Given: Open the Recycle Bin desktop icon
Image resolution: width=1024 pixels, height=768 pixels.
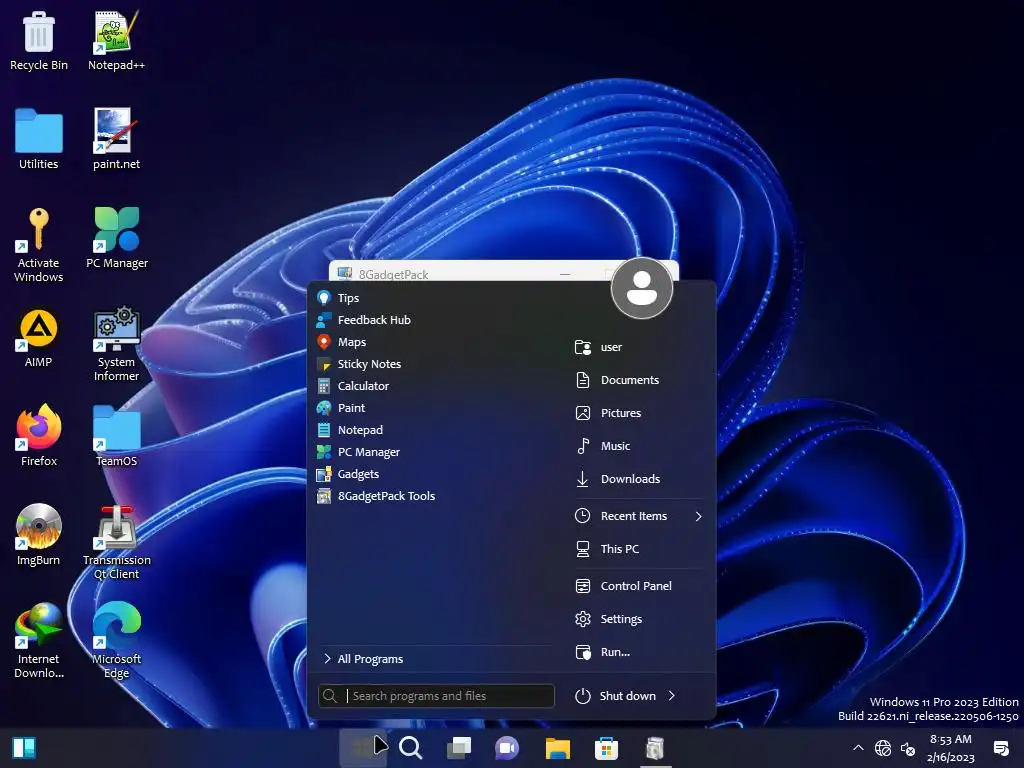Looking at the screenshot, I should [39, 40].
